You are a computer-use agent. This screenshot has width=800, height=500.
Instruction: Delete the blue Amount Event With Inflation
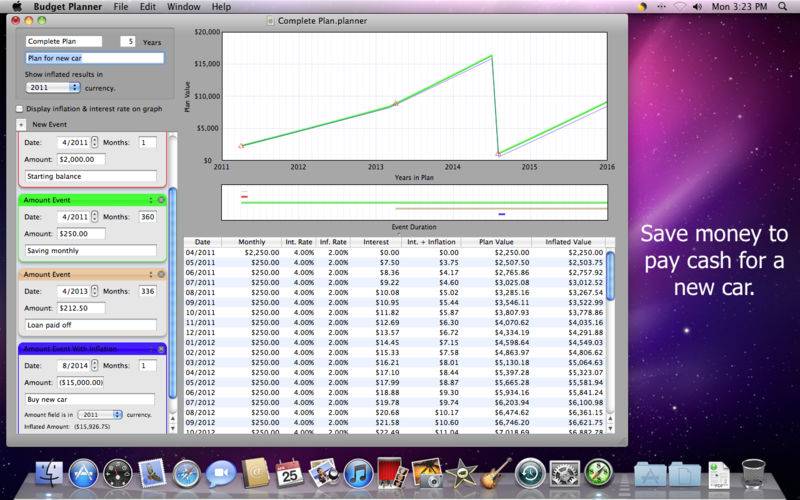click(x=161, y=349)
